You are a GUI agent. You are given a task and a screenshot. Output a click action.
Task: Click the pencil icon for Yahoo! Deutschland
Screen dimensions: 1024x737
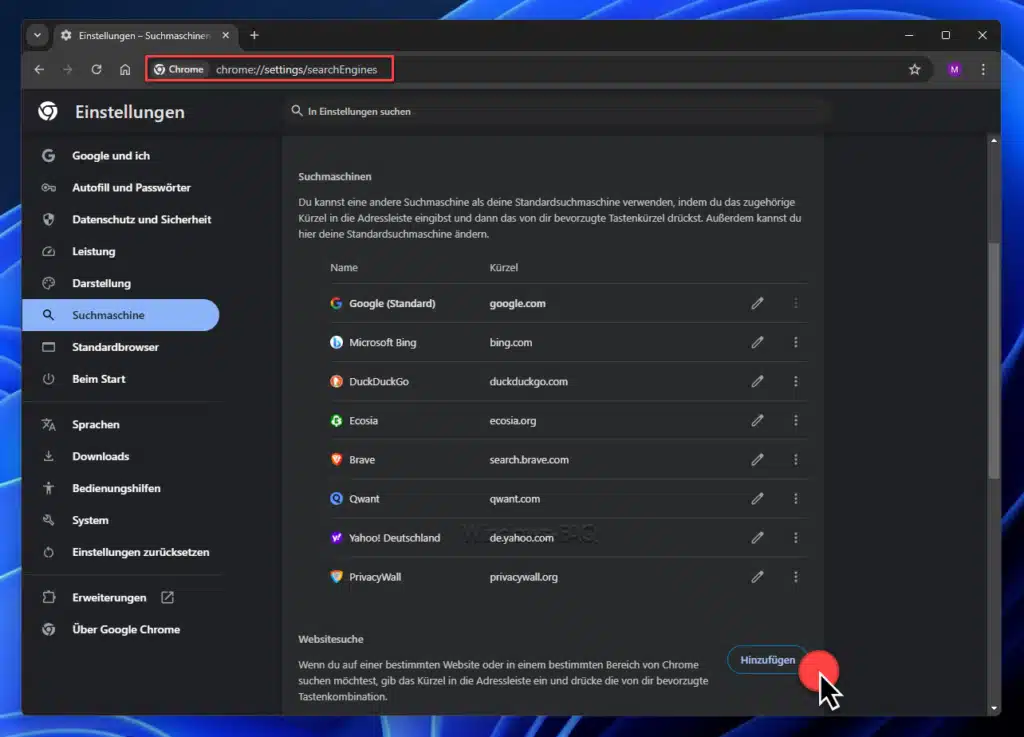point(757,538)
